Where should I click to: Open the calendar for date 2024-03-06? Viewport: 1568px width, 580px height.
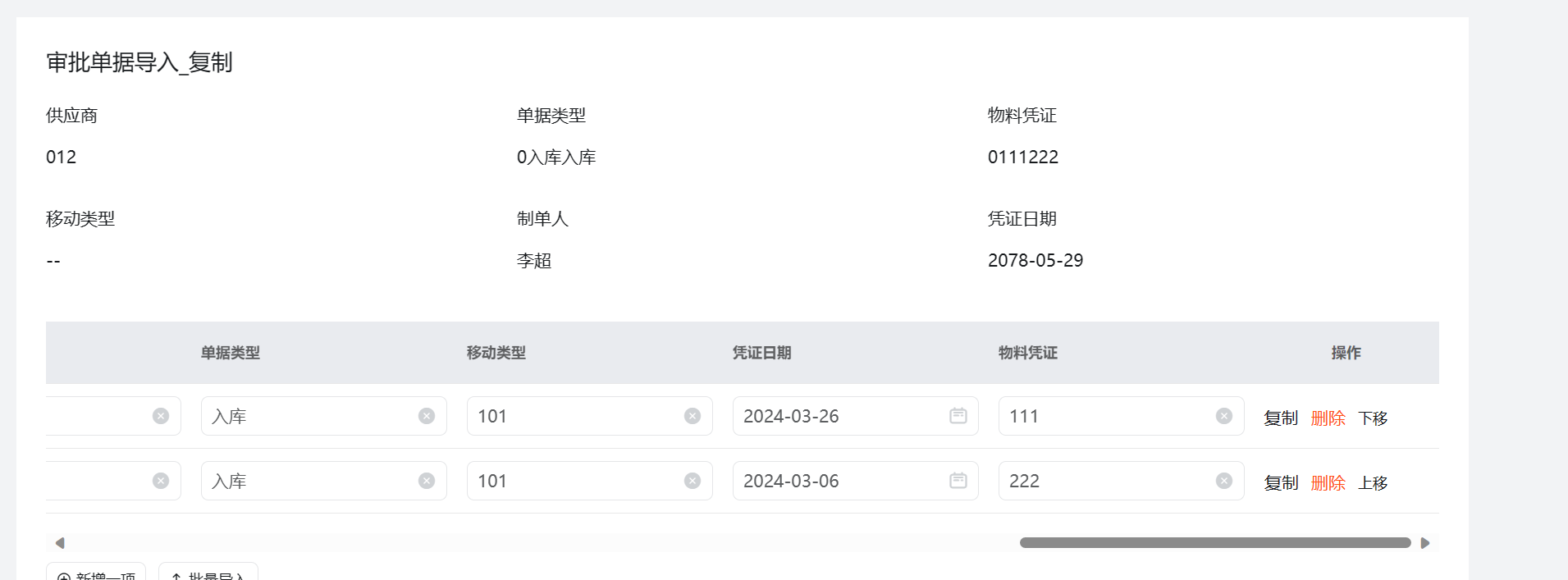click(958, 481)
